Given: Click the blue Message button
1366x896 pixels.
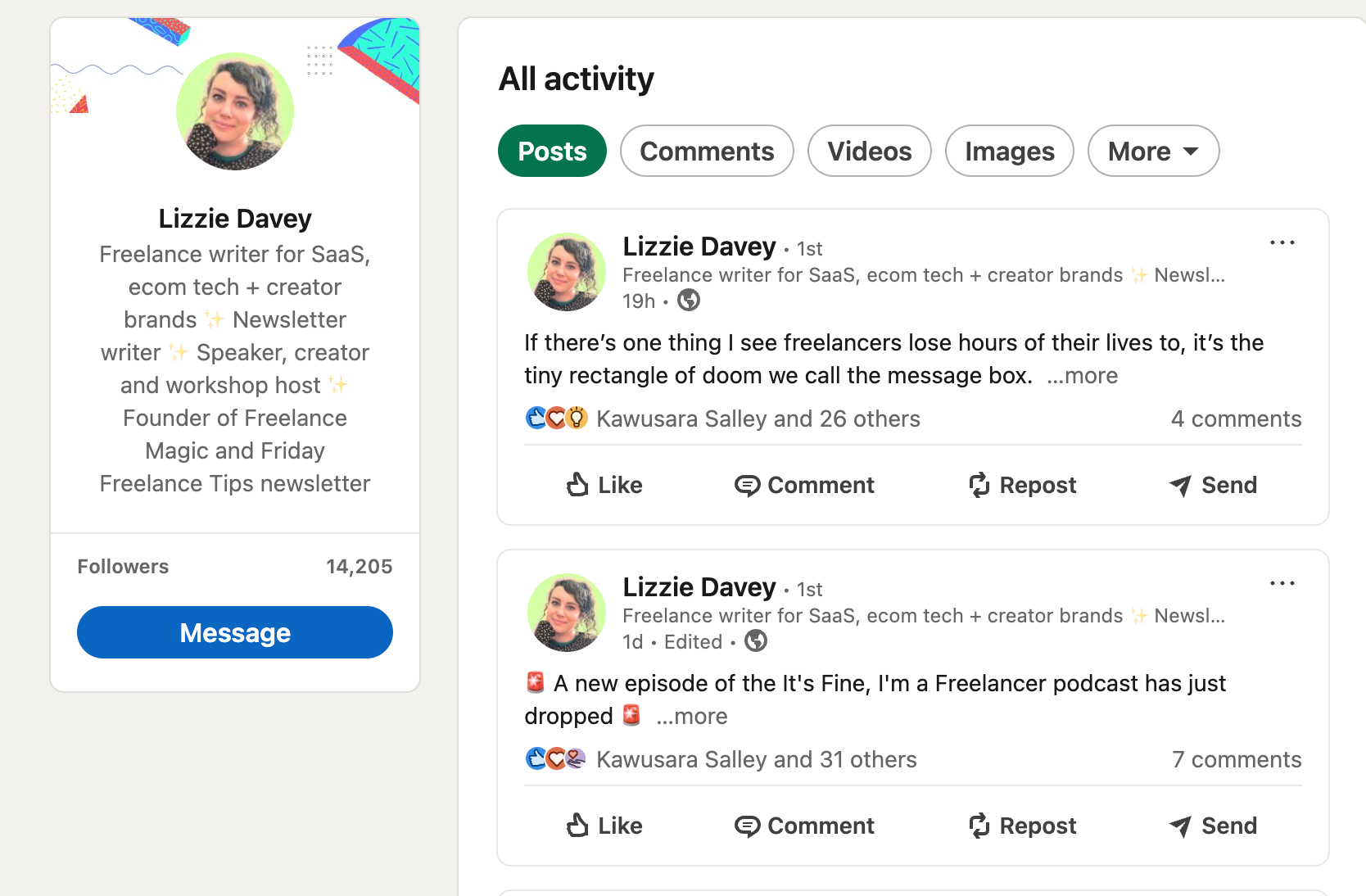Looking at the screenshot, I should point(235,632).
